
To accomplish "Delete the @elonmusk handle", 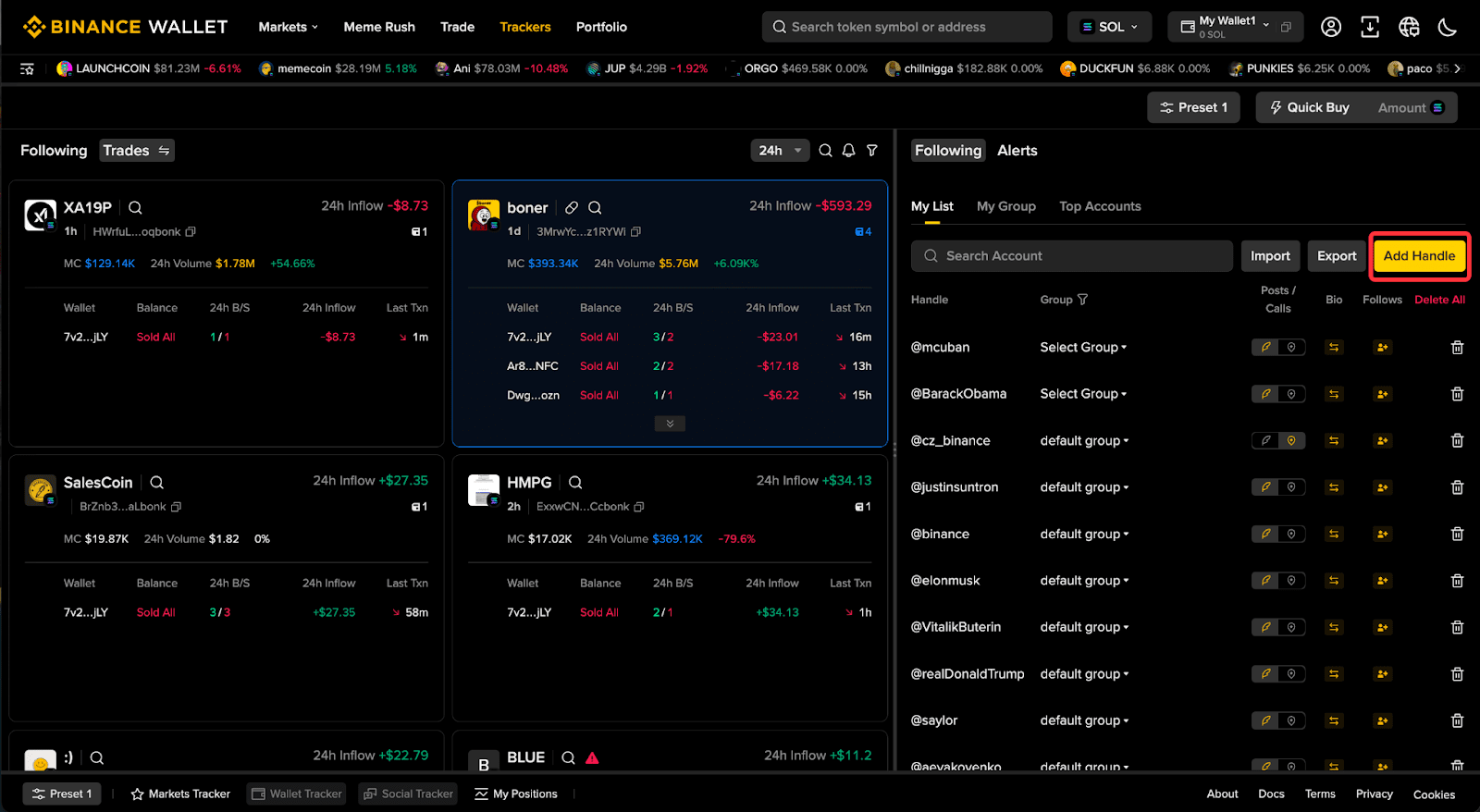I will [1457, 580].
